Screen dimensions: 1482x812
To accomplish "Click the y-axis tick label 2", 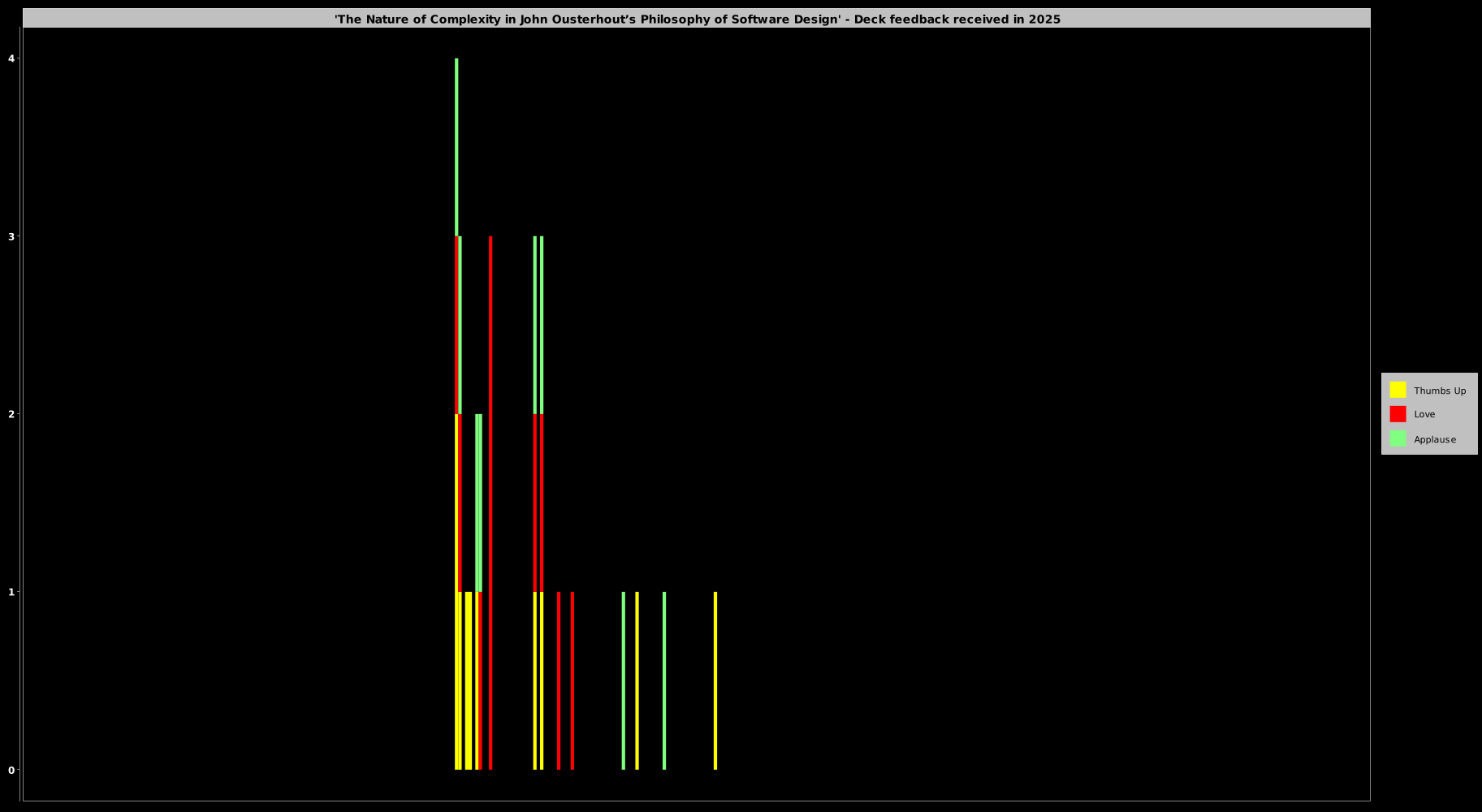I will click(11, 414).
